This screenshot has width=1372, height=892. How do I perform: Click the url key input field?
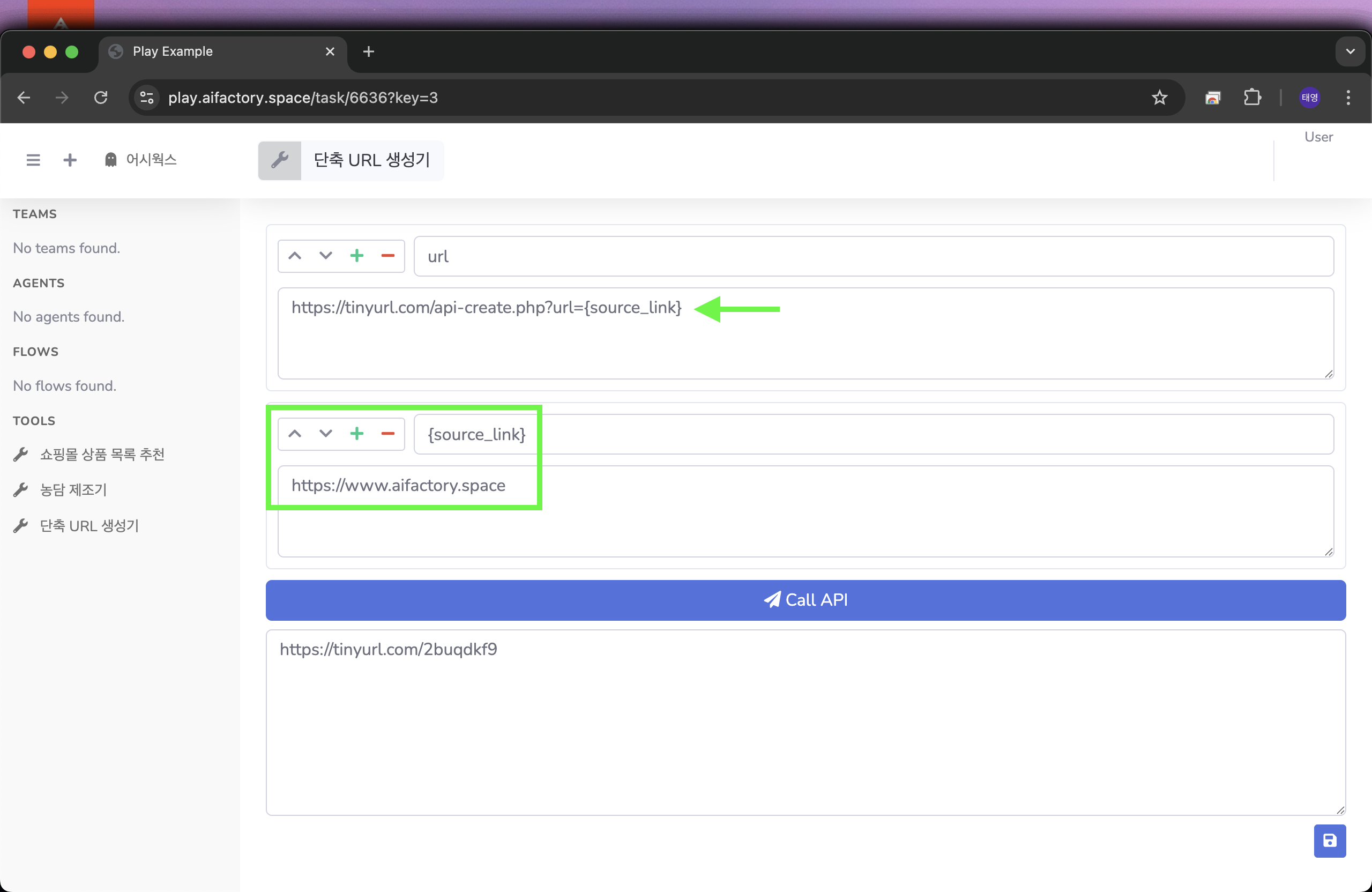[874, 256]
